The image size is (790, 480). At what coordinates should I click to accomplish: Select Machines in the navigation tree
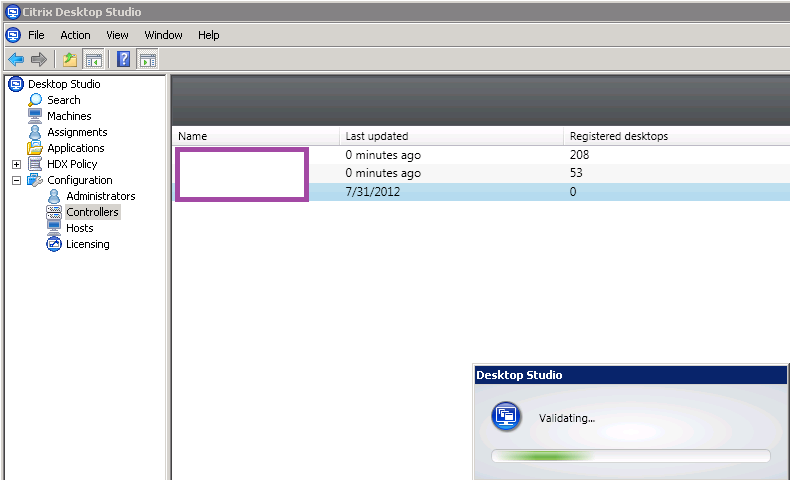tap(69, 116)
